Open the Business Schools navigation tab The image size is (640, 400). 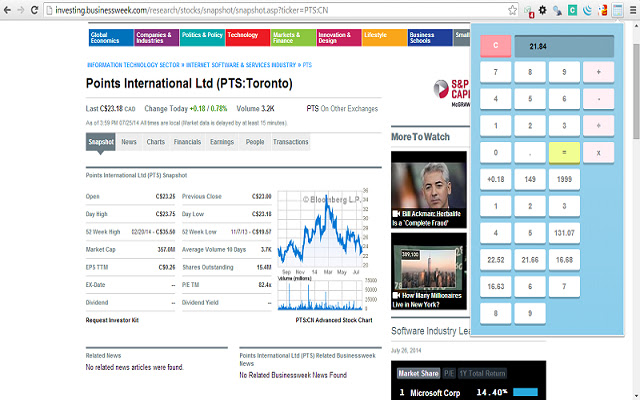(x=430, y=38)
